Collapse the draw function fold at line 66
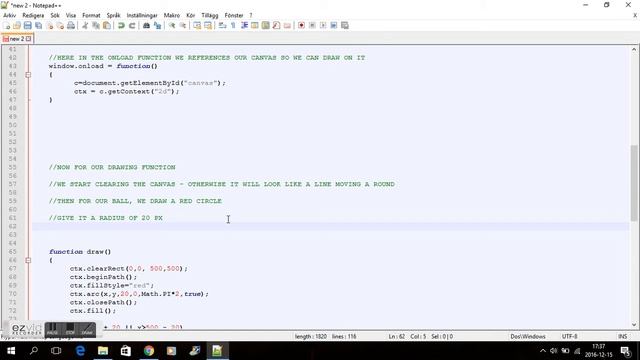Viewport: 640px width, 360px height. point(28,260)
